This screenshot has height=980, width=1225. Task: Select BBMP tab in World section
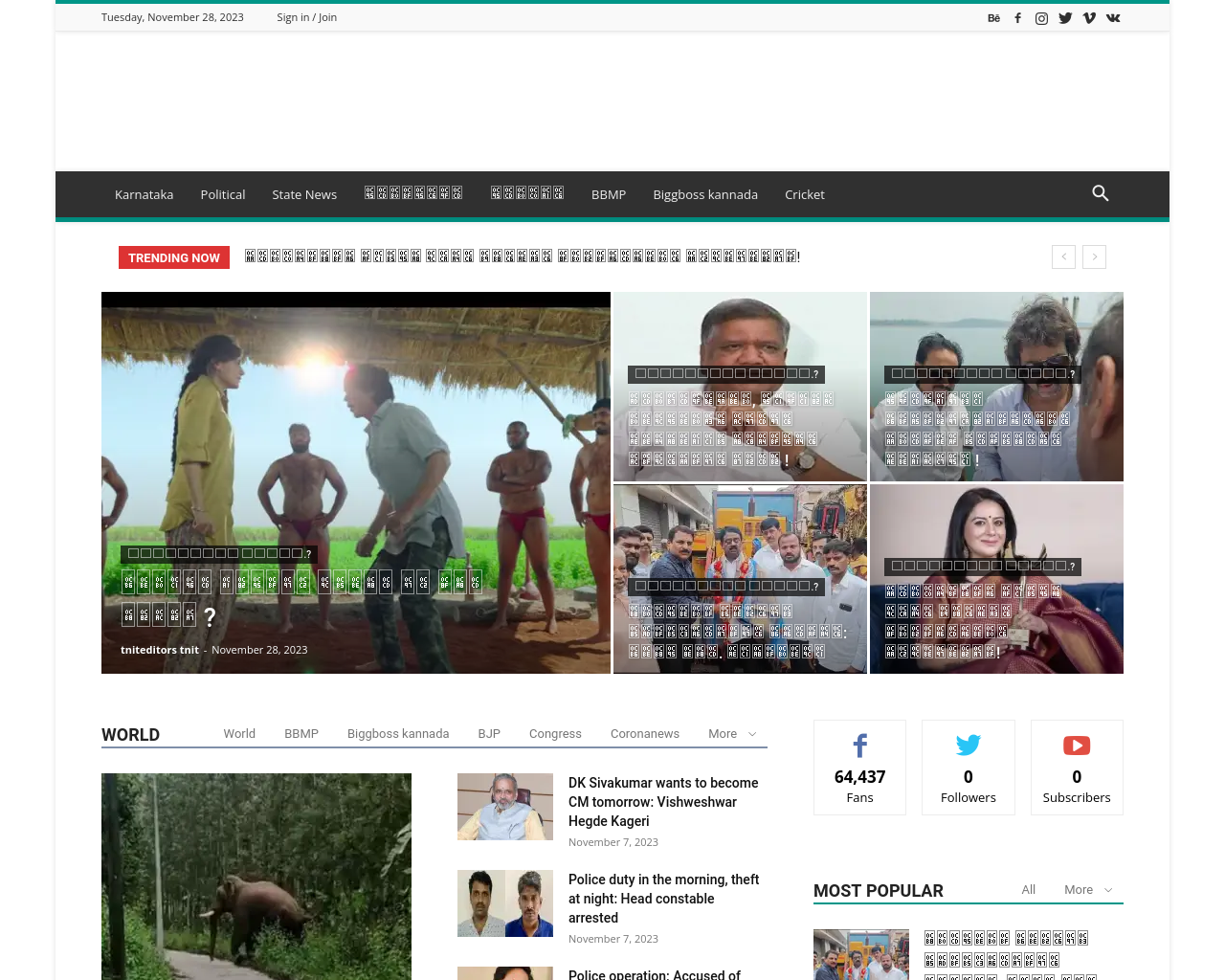(x=301, y=734)
